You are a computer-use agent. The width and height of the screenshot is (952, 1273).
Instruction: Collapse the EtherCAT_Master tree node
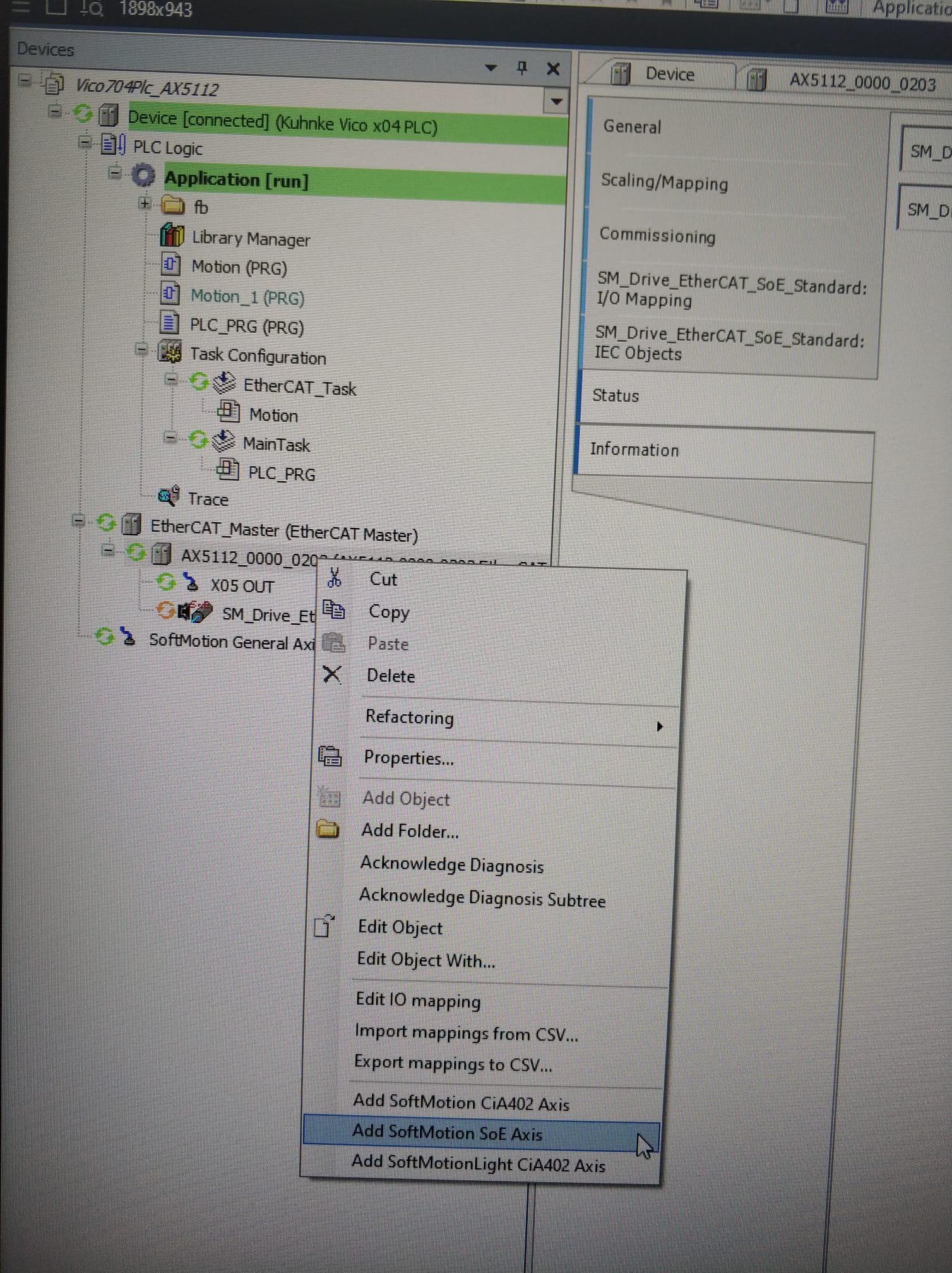(78, 521)
